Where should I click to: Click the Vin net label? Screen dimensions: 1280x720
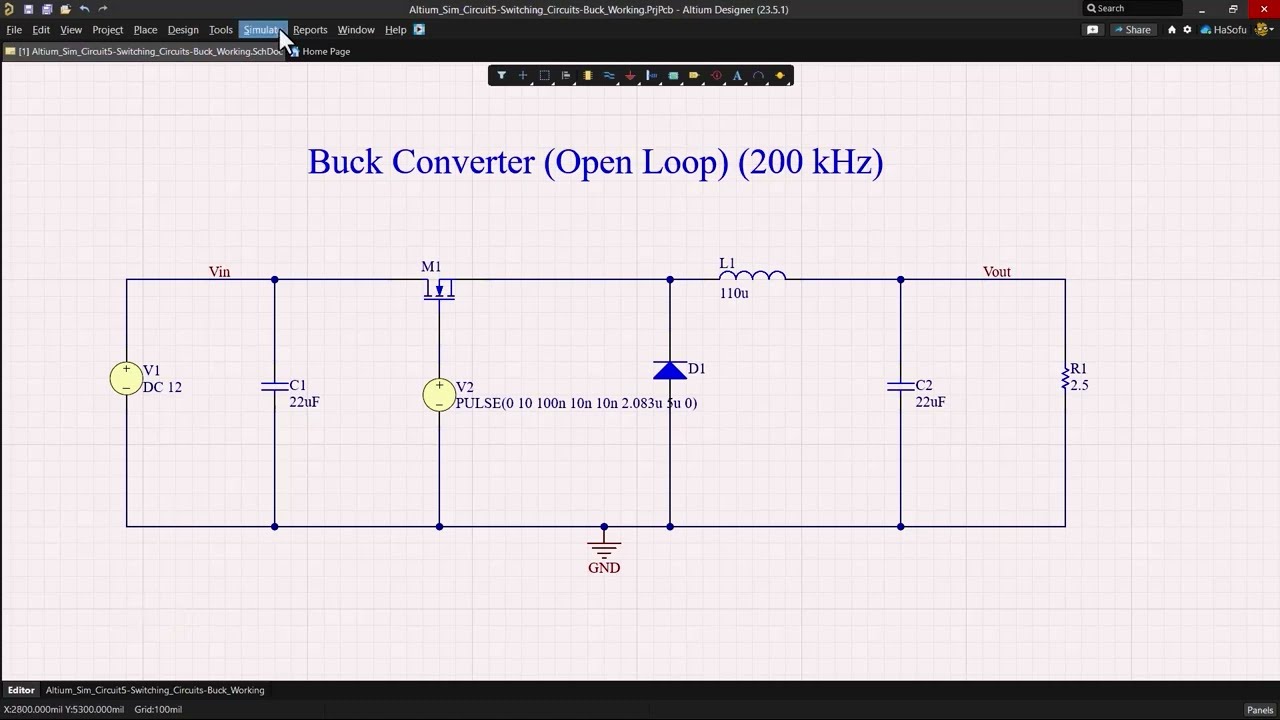(219, 272)
